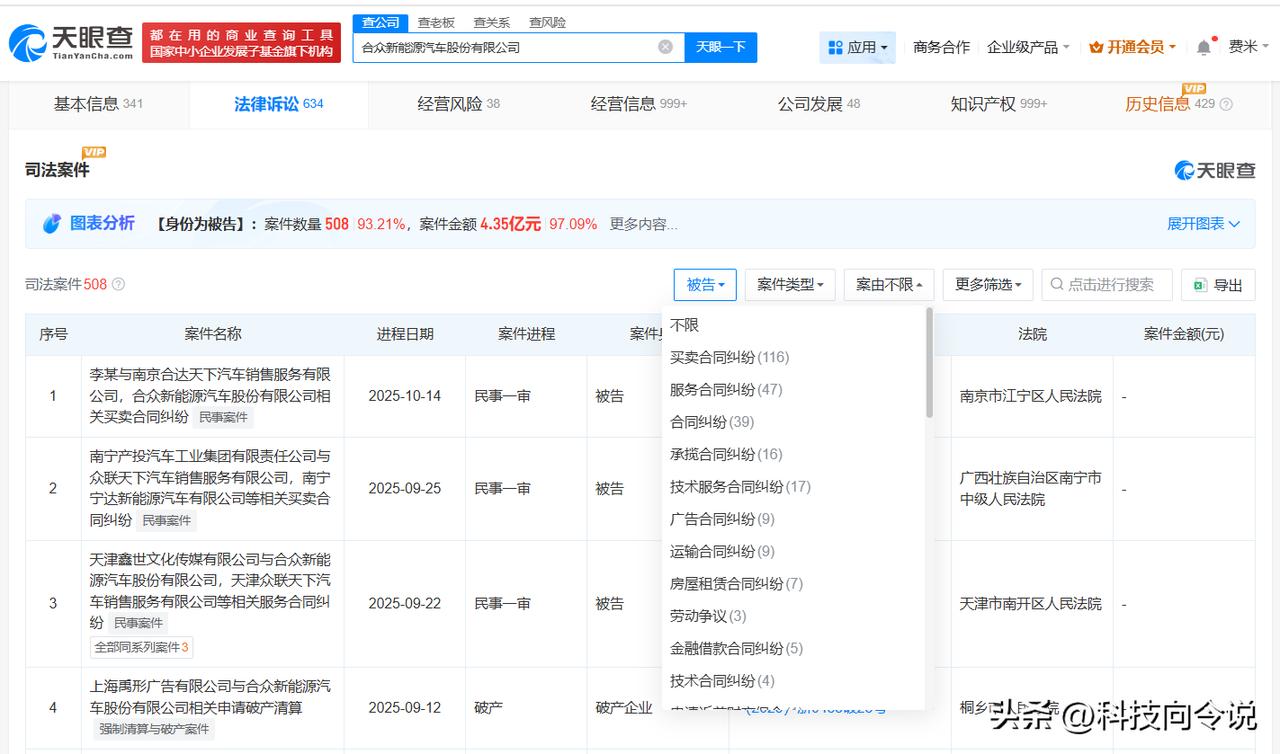
Task: Click 南京市江宁区人民法院 court cell
Action: 1031,396
